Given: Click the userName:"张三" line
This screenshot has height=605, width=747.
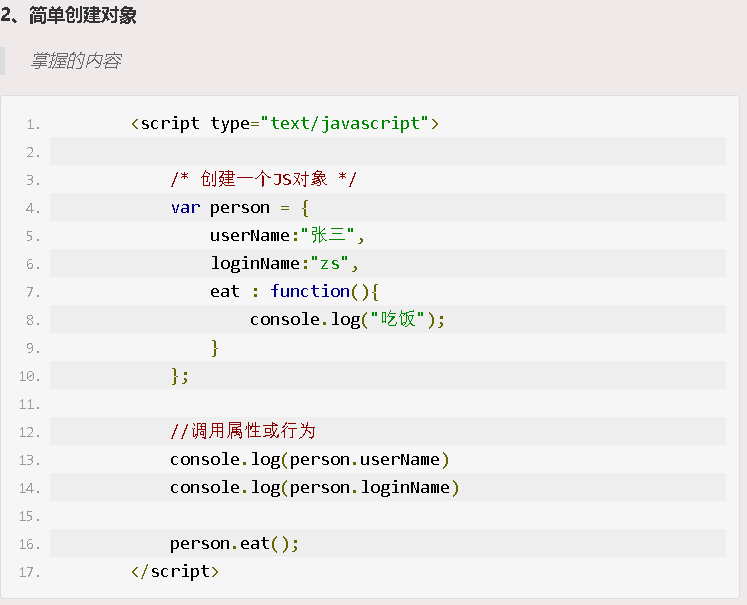Looking at the screenshot, I should pos(287,235).
